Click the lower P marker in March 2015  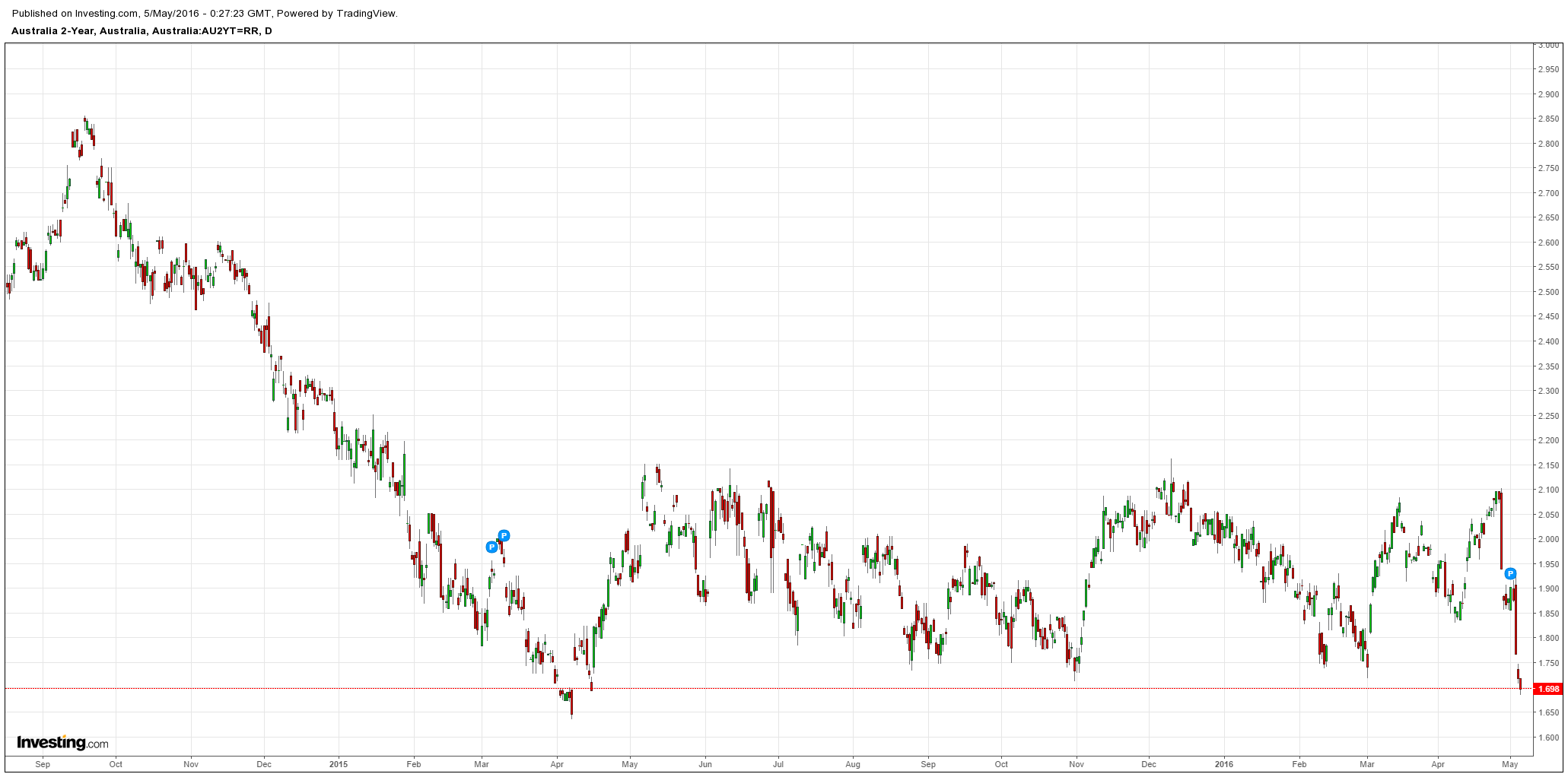click(x=491, y=547)
